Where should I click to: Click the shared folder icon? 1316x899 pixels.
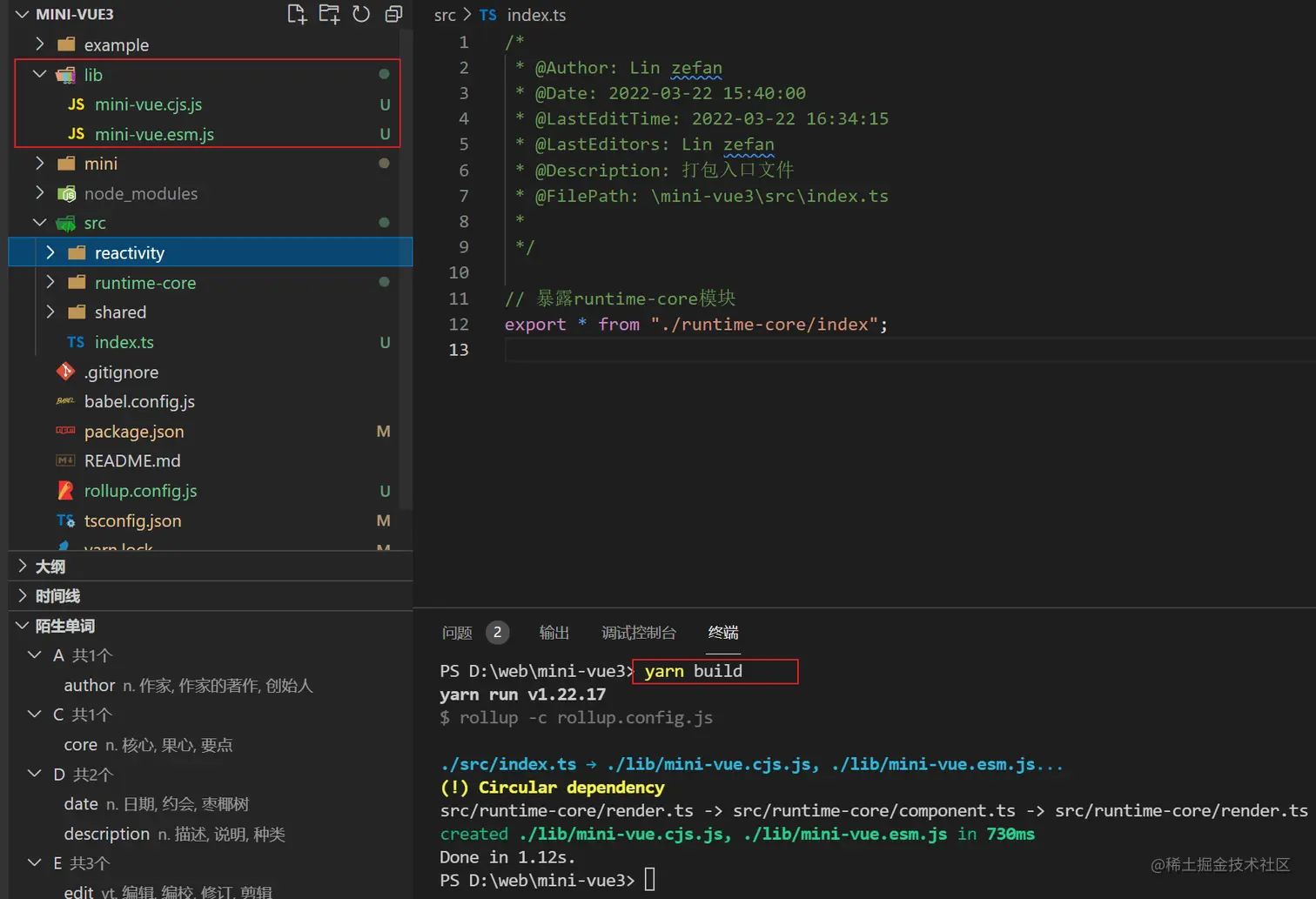(77, 312)
